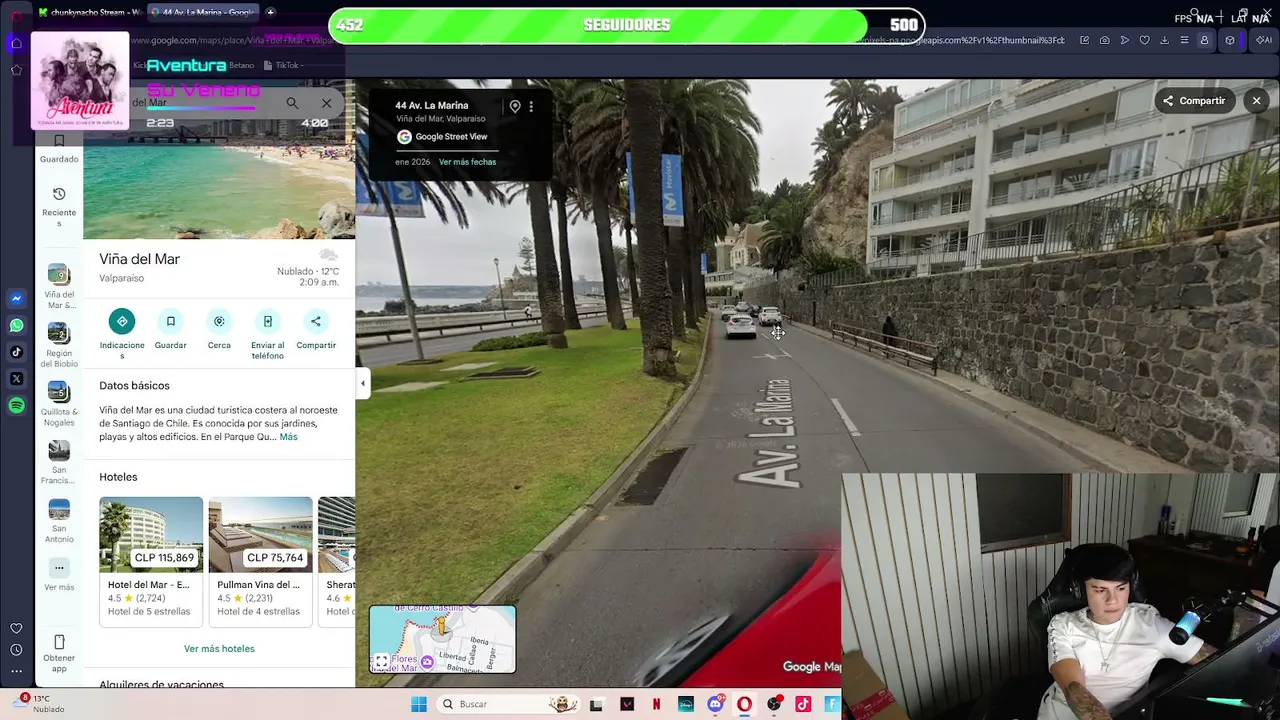This screenshot has height=720, width=1280.
Task: Click the profile avatar icon in Opera toolbar
Action: [x=1204, y=40]
